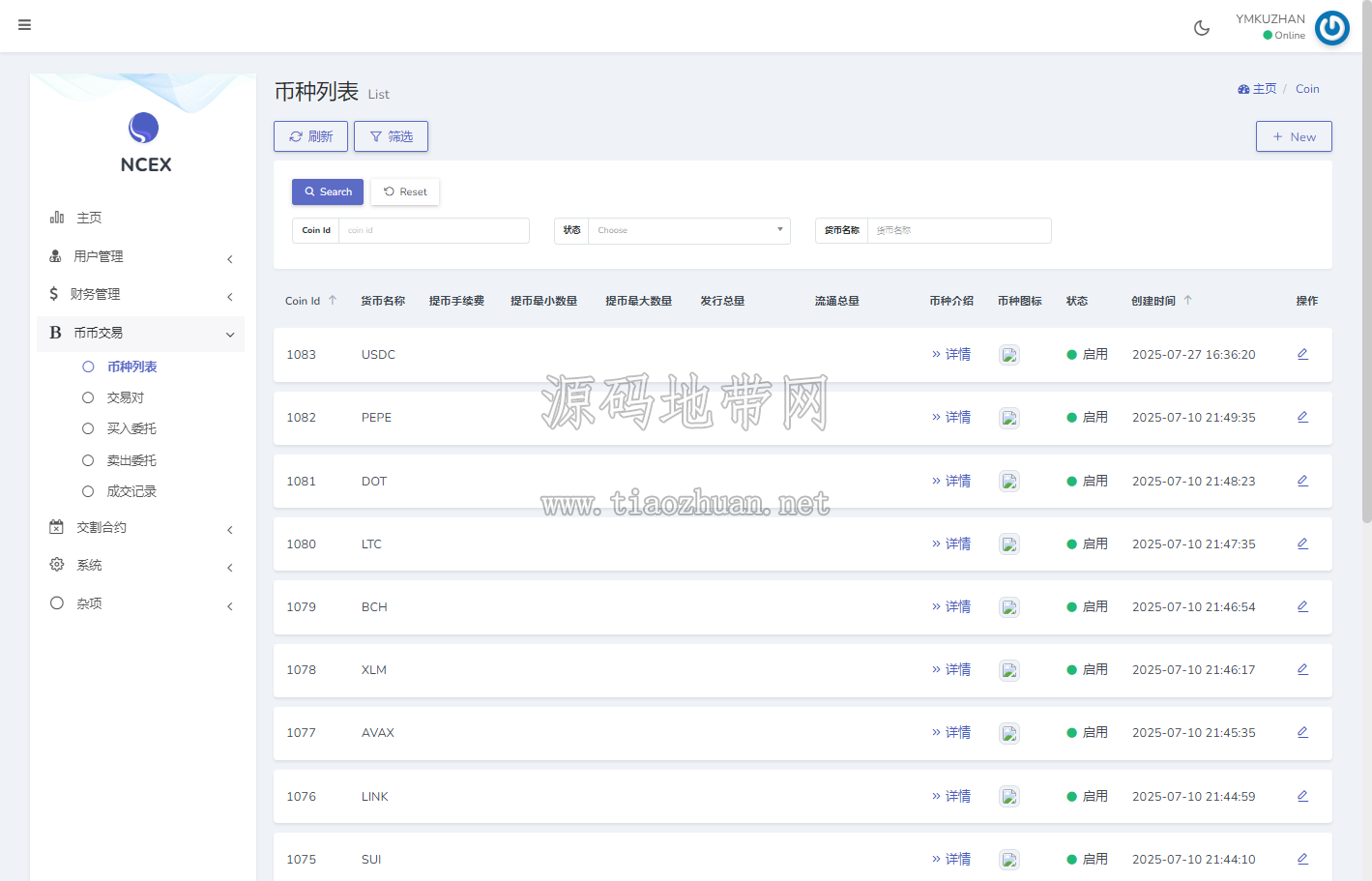Select Coin Id cell 1083
The image size is (1372, 881).
(x=301, y=355)
